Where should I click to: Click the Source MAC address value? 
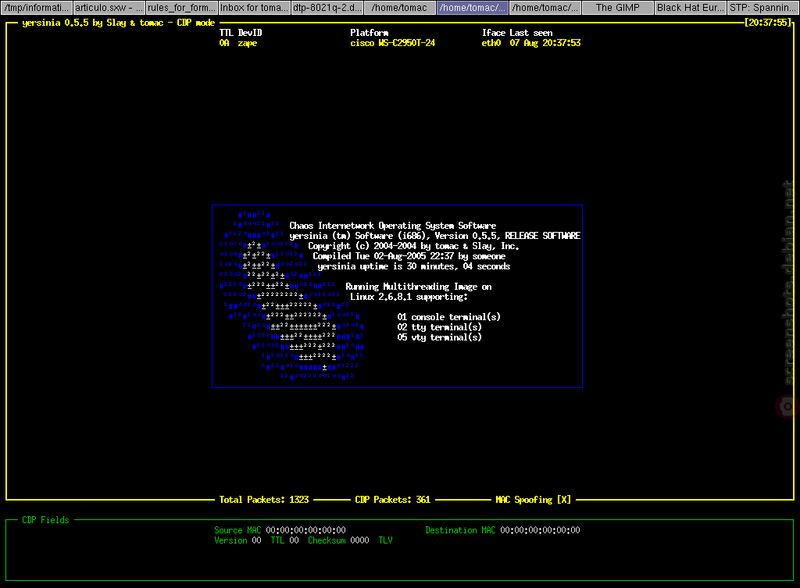pos(306,530)
